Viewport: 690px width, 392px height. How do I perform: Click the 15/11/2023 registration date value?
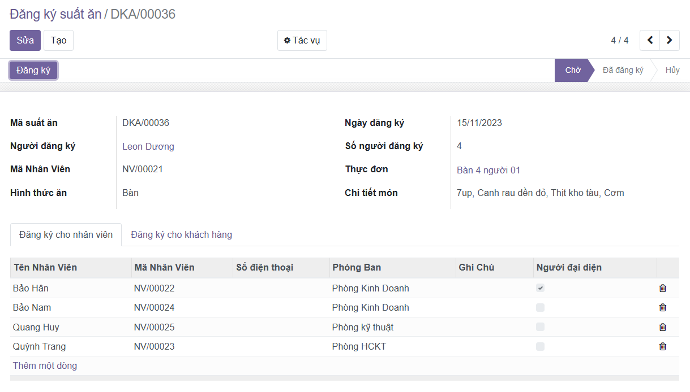pos(479,123)
